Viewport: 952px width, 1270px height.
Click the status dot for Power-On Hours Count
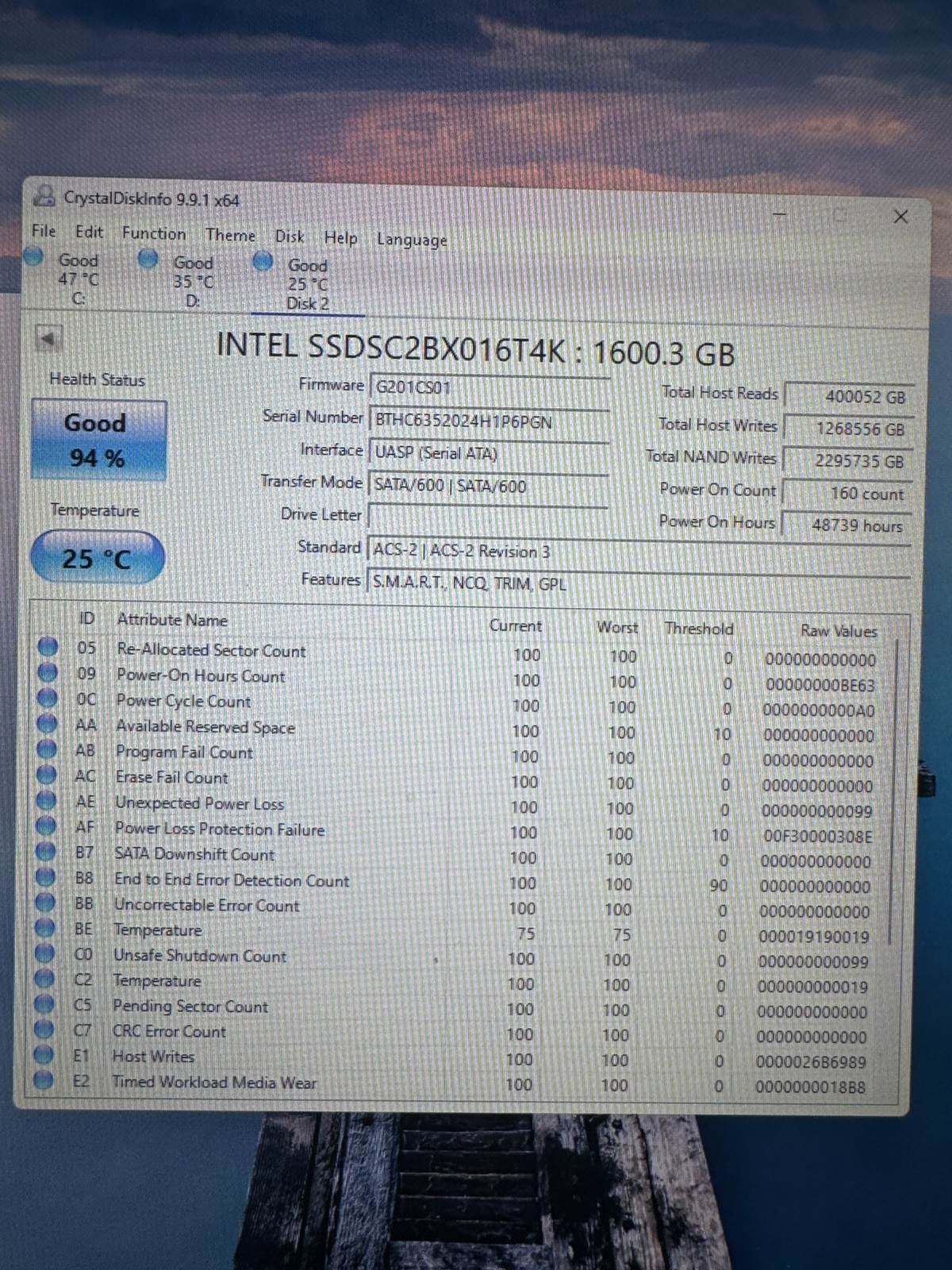coord(48,672)
